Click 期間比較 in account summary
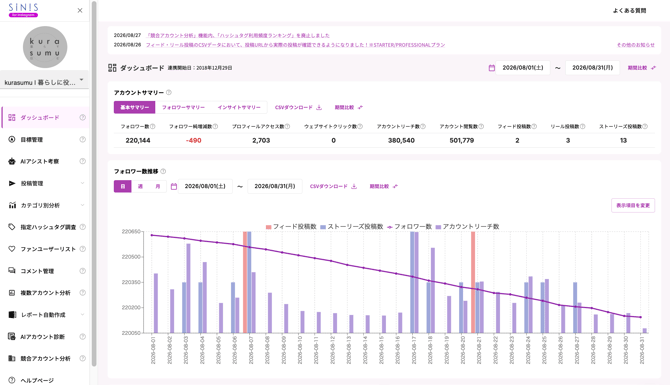Viewport: 670px width, 385px height. (349, 107)
